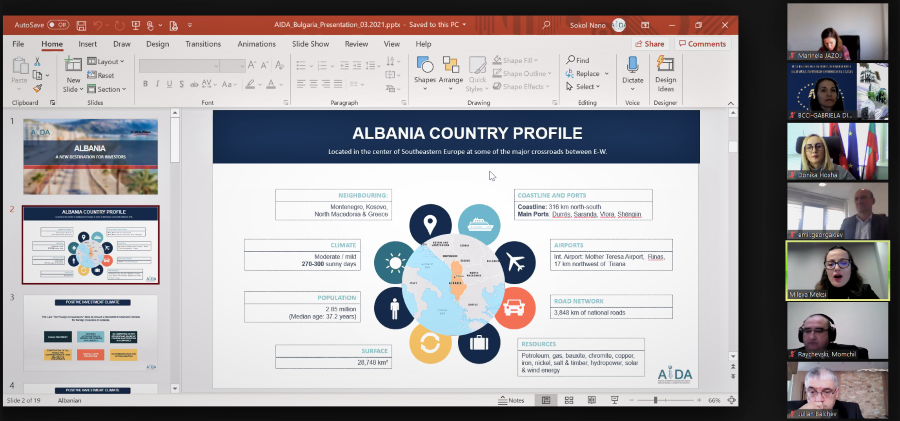Click the 66% zoom level
Screen dimensions: 900x421
coord(714,400)
